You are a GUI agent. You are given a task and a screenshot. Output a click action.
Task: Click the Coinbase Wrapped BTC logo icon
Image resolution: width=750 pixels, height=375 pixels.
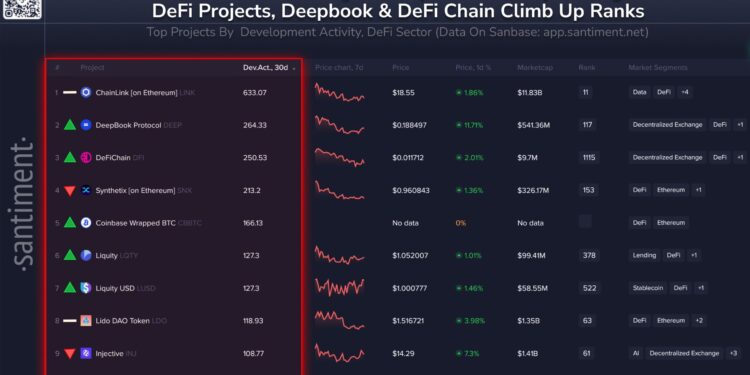click(x=86, y=223)
